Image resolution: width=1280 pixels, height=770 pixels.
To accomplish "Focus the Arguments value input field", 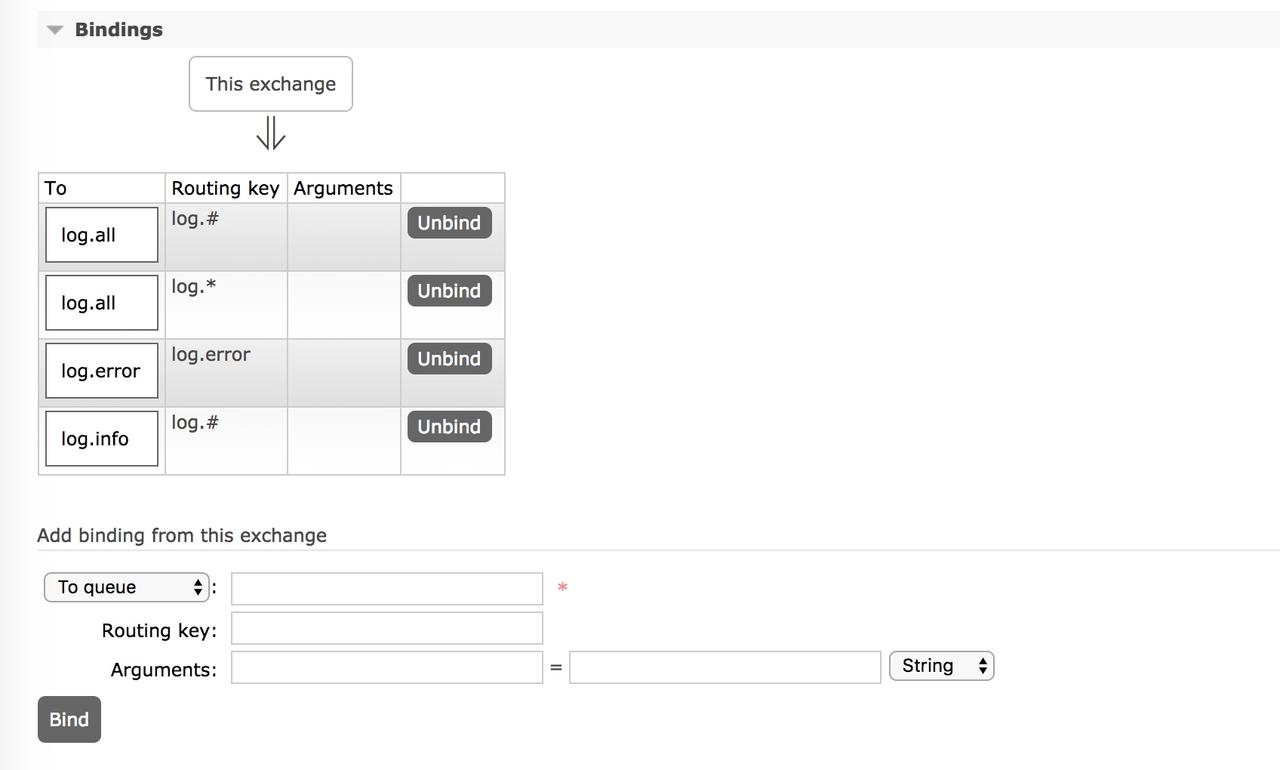I will click(725, 668).
